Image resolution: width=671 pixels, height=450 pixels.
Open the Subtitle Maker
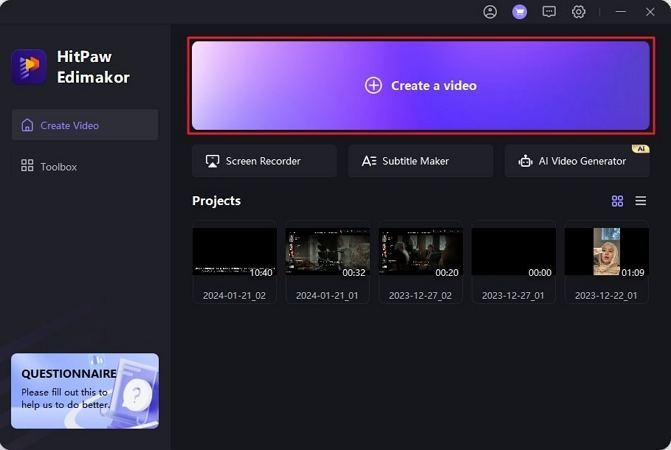tap(420, 161)
